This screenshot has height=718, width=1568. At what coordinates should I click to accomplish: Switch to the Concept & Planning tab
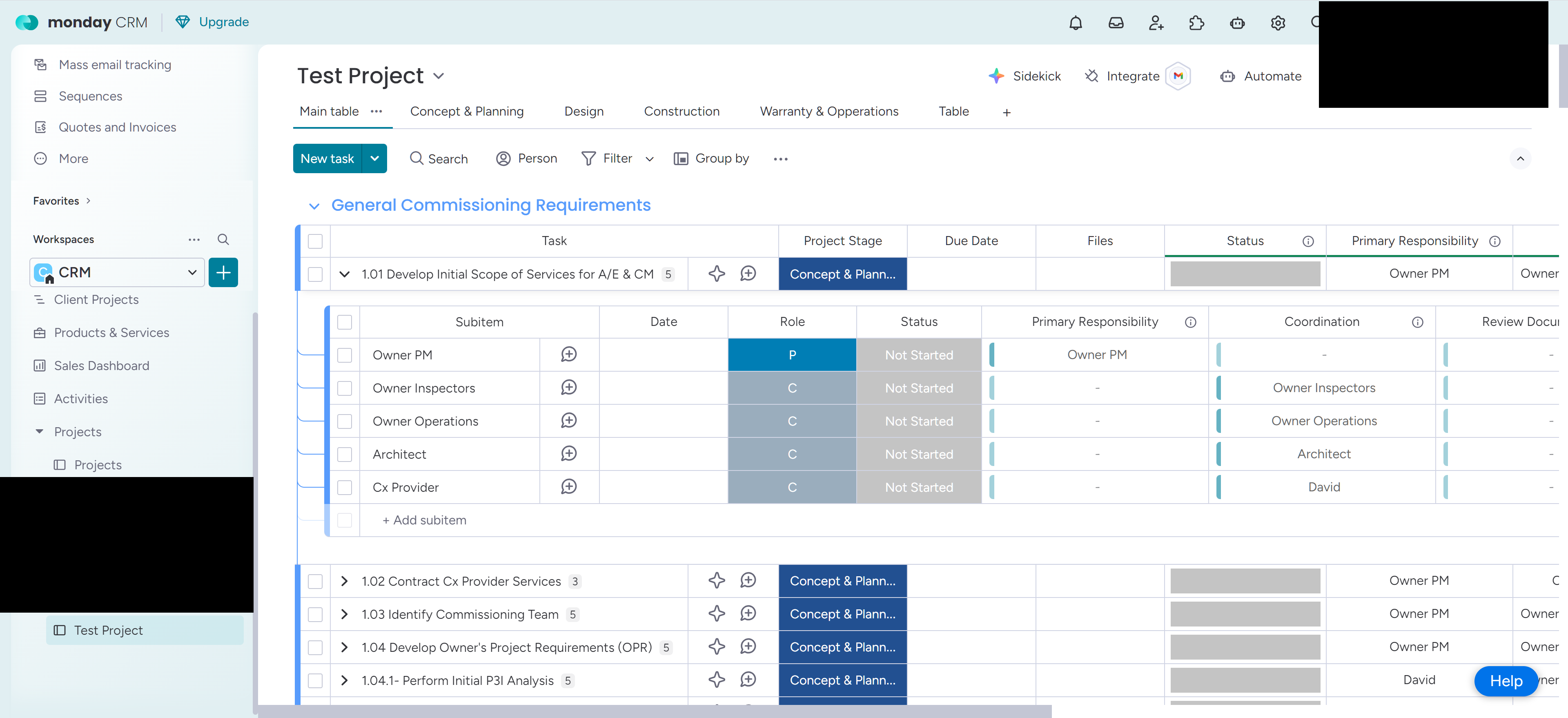pos(466,111)
